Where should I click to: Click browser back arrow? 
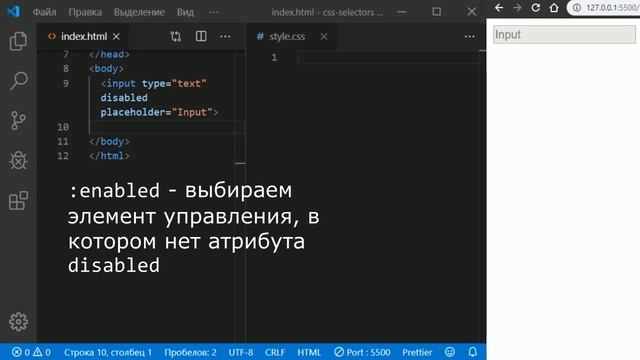499,8
